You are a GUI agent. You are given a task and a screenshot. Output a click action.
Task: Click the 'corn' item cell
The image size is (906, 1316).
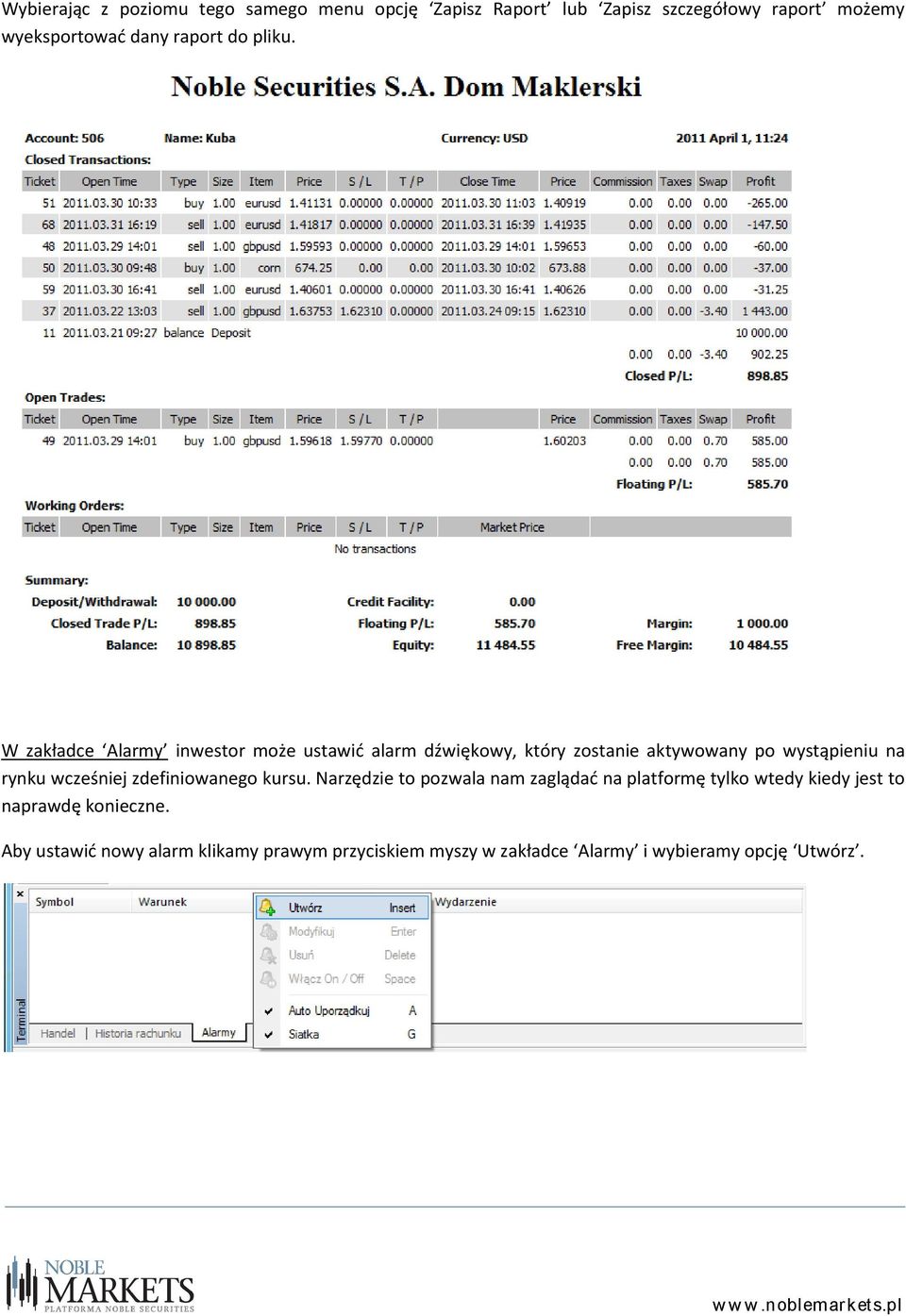tap(270, 268)
